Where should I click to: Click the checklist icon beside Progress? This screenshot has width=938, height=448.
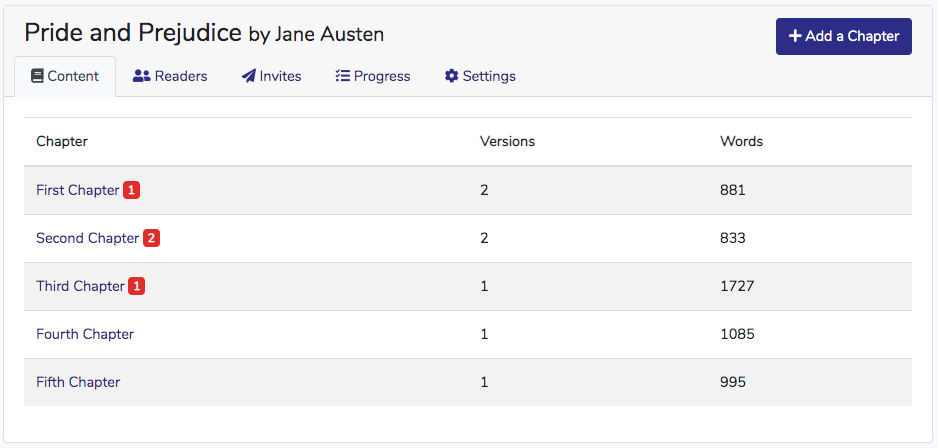(342, 76)
